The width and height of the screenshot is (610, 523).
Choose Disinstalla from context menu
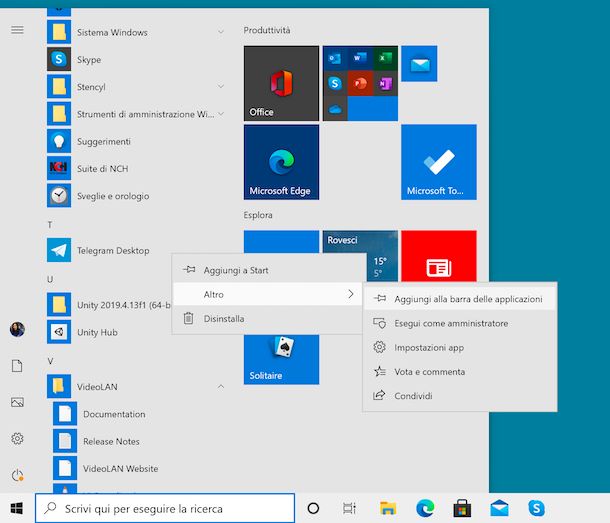[267, 318]
